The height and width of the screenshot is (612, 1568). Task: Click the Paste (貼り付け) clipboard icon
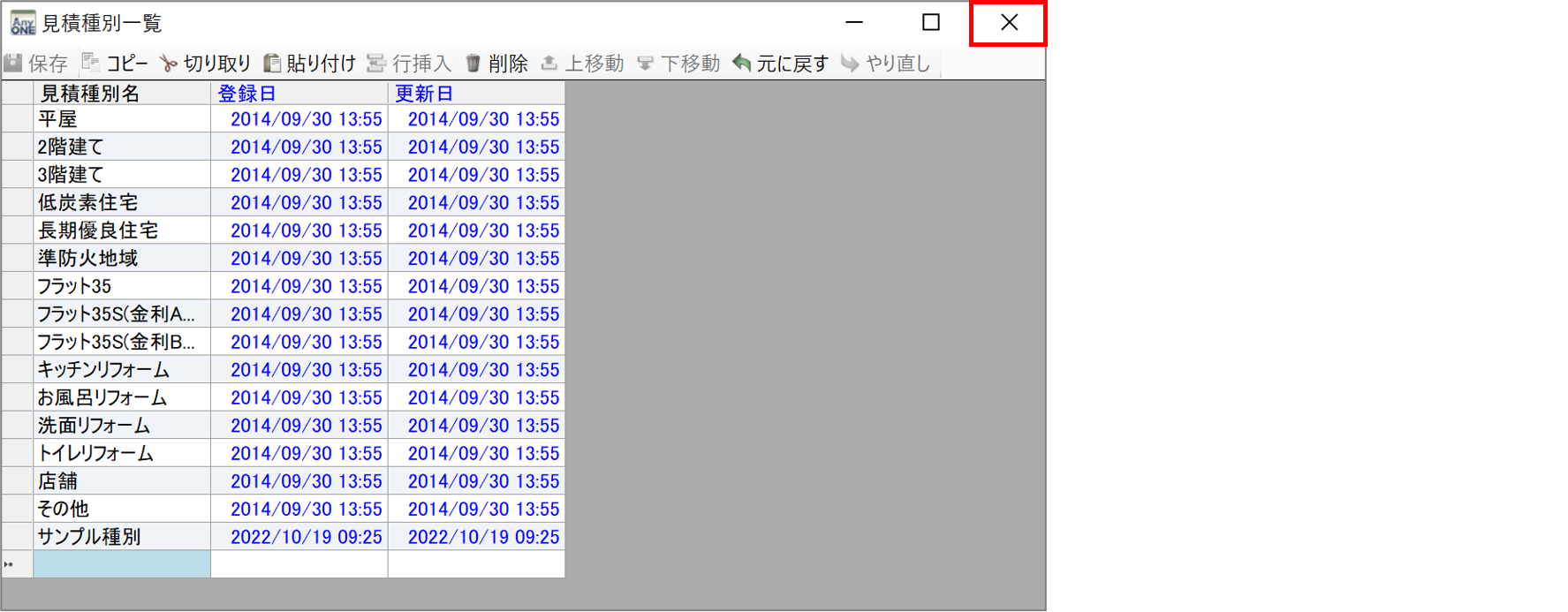273,64
